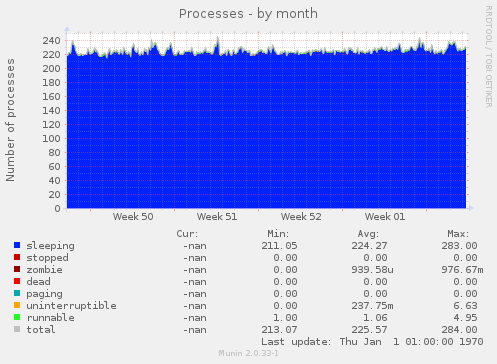Click the 'runnable' legend label
The height and width of the screenshot is (364, 497).
point(51,318)
